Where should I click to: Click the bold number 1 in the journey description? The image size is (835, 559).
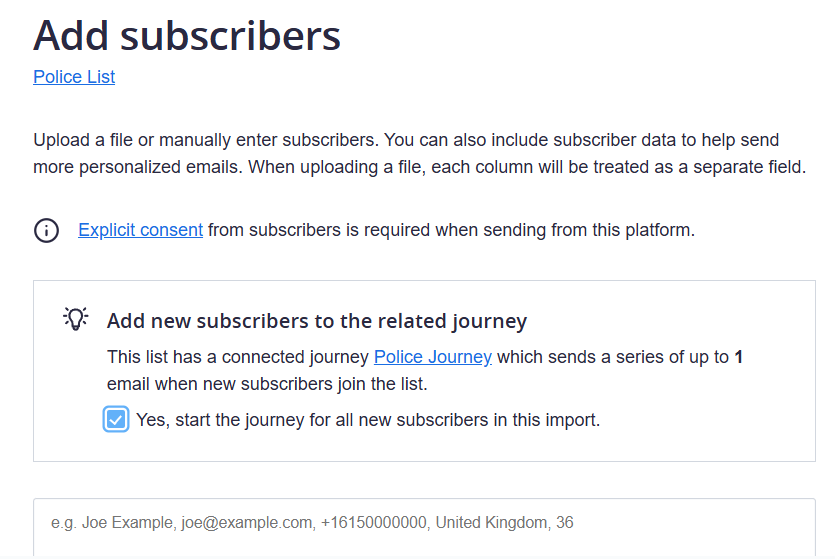[738, 357]
